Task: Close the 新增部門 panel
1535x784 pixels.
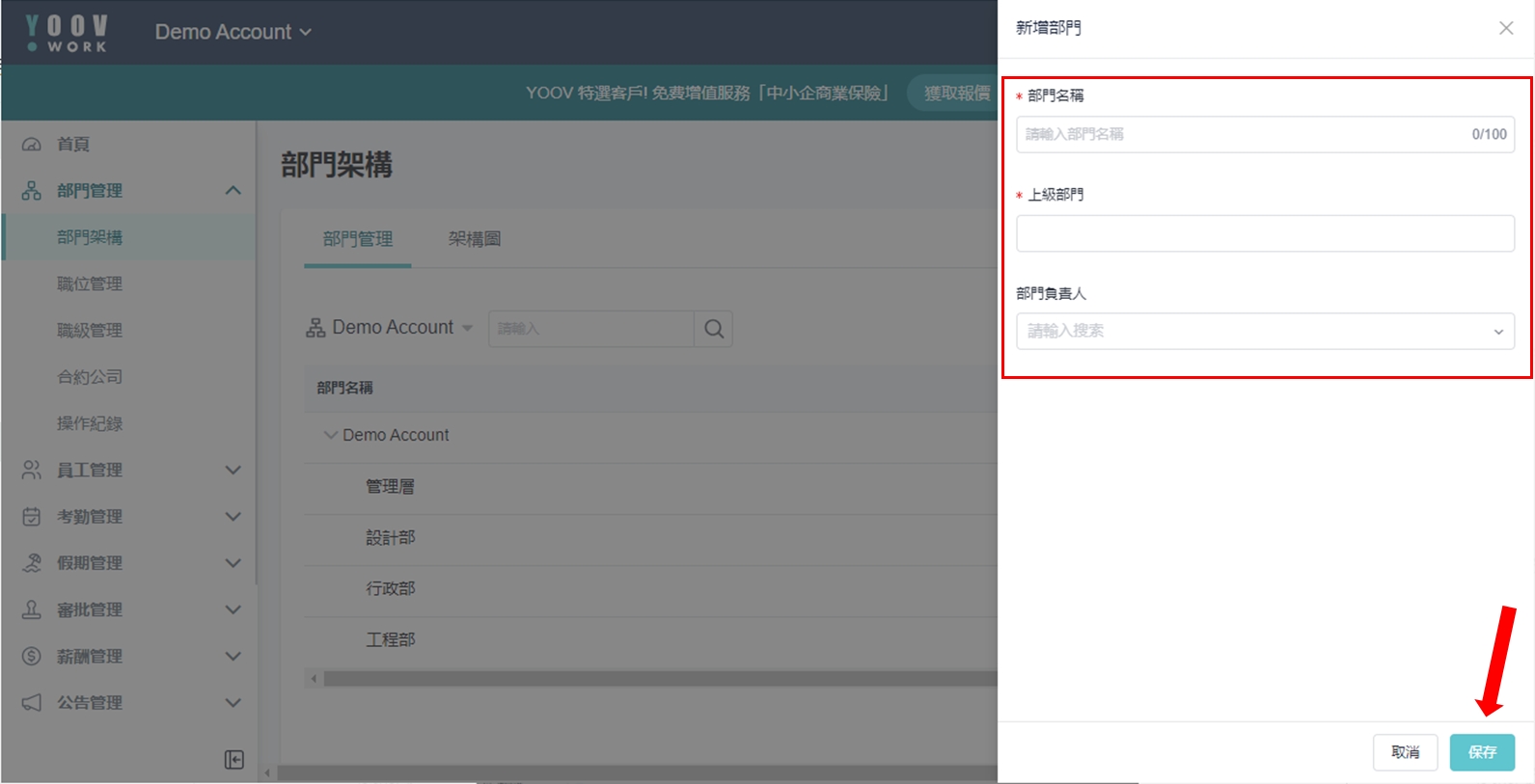Action: 1505,28
